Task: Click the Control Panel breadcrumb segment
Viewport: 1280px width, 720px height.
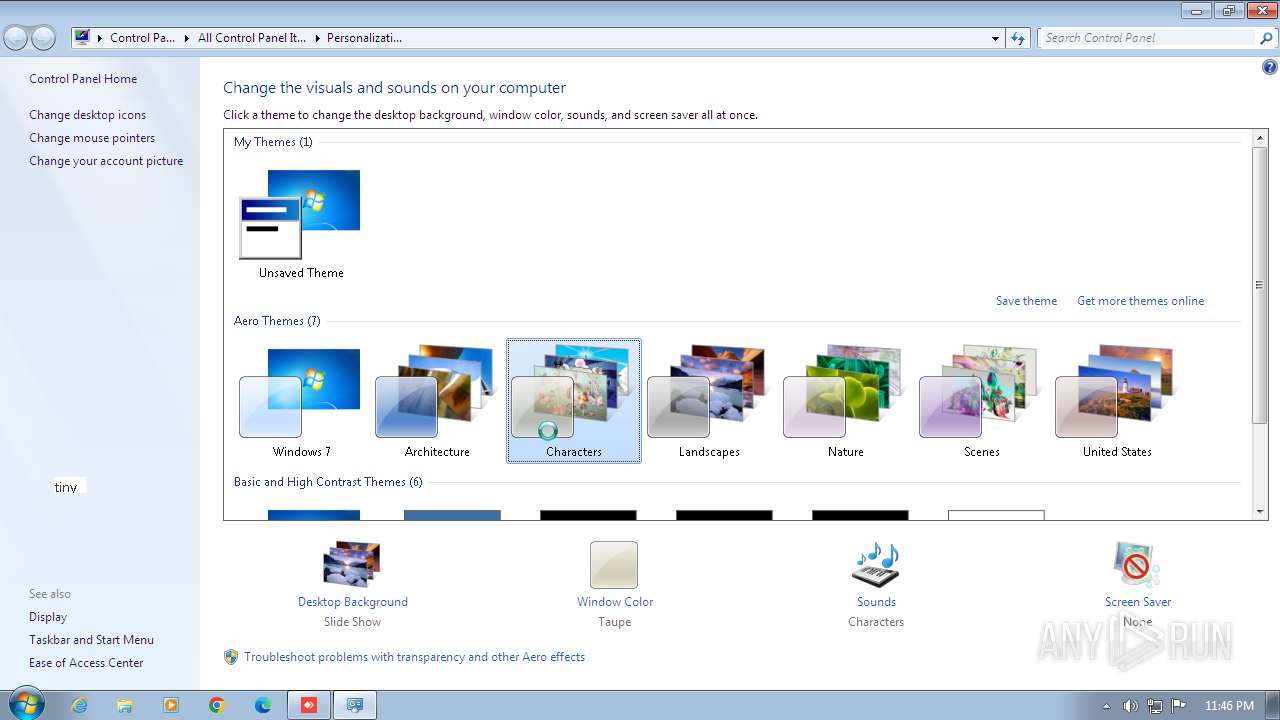Action: [142, 38]
